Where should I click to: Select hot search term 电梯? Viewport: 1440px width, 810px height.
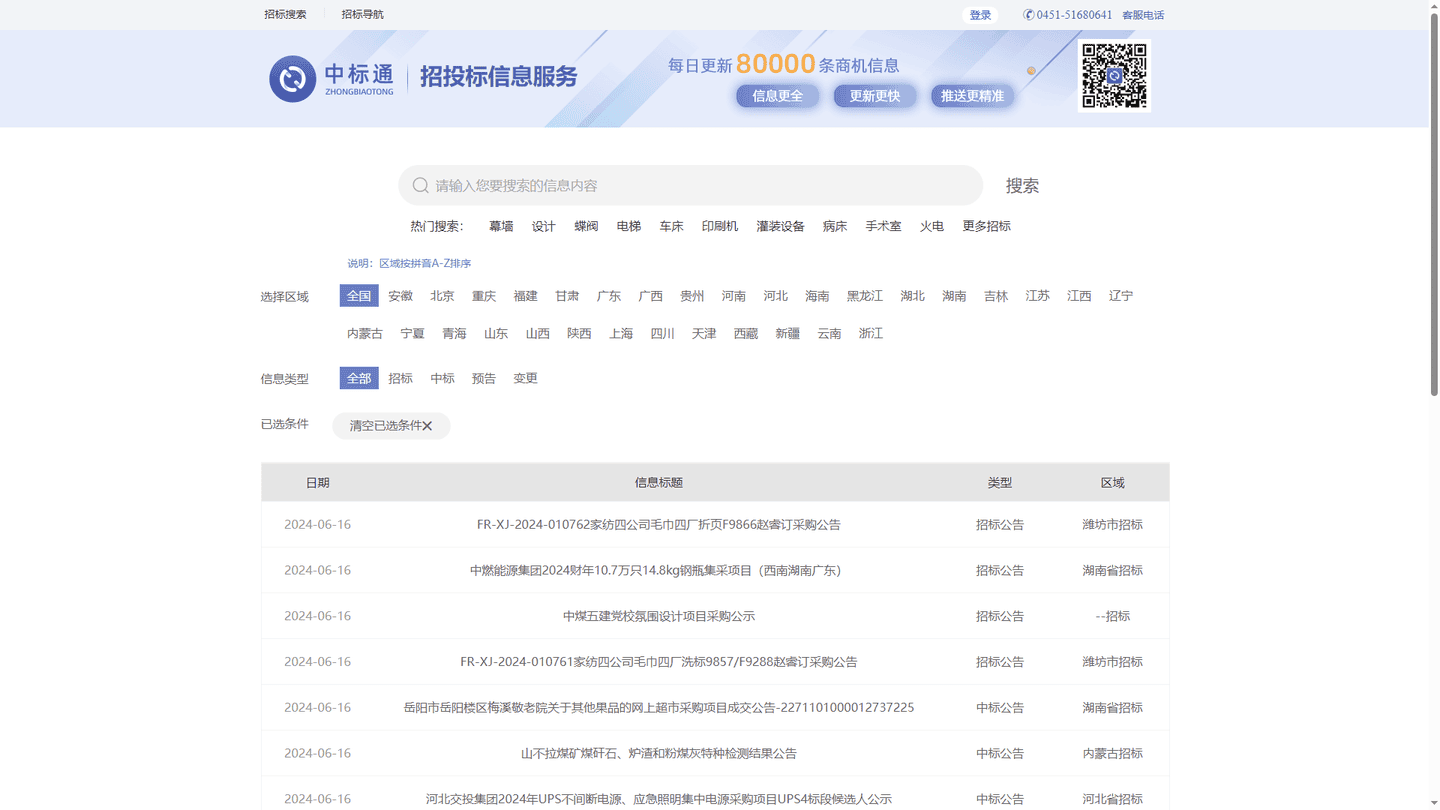(629, 226)
